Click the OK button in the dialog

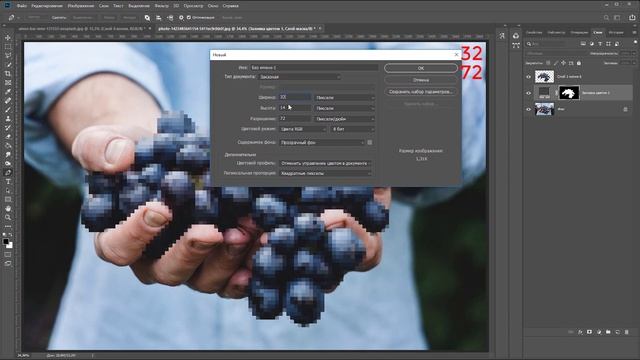coord(421,68)
